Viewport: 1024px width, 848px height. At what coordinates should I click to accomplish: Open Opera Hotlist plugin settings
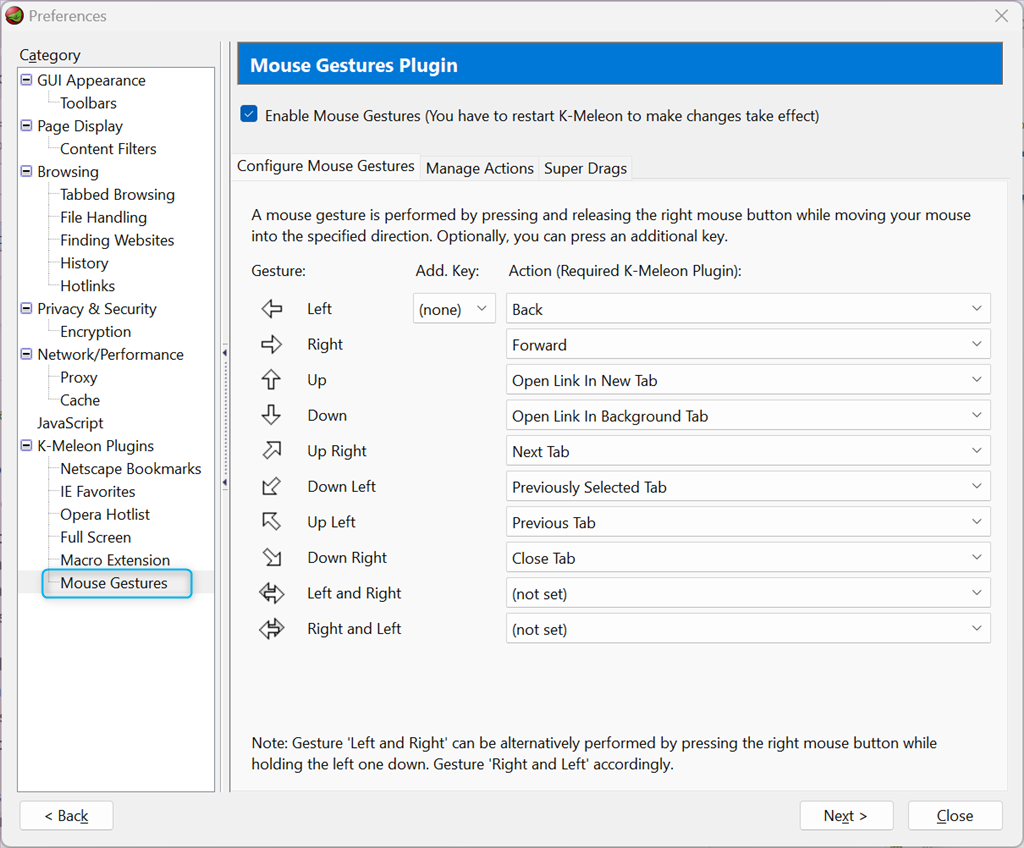point(104,515)
